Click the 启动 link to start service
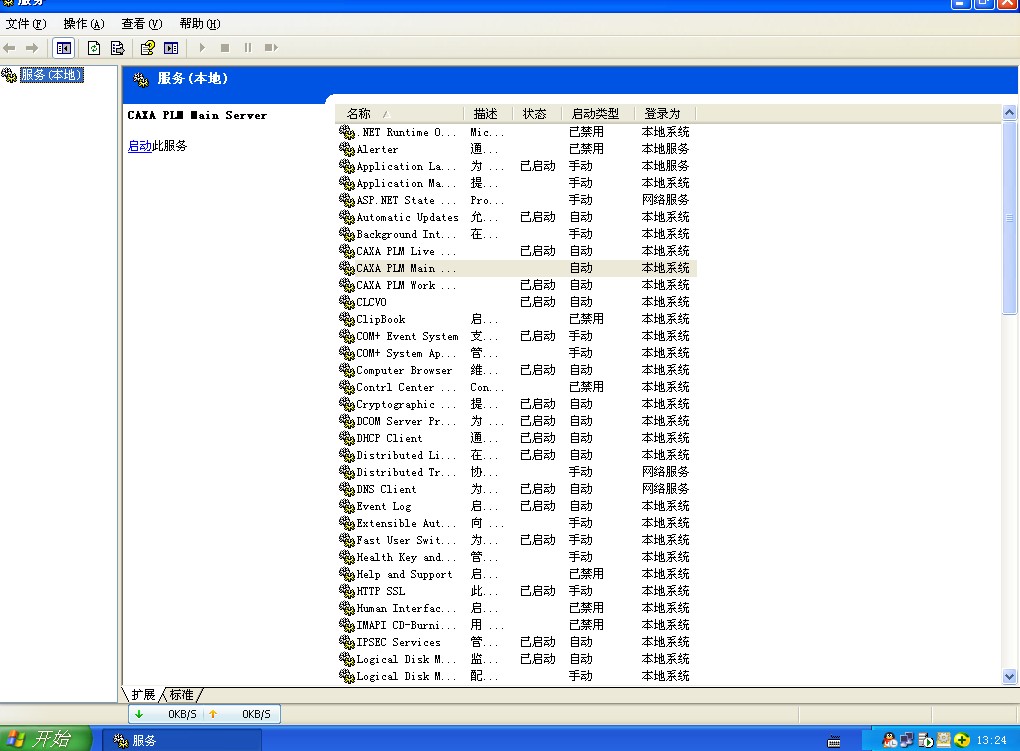Viewport: 1020px width, 751px height. tap(139, 146)
